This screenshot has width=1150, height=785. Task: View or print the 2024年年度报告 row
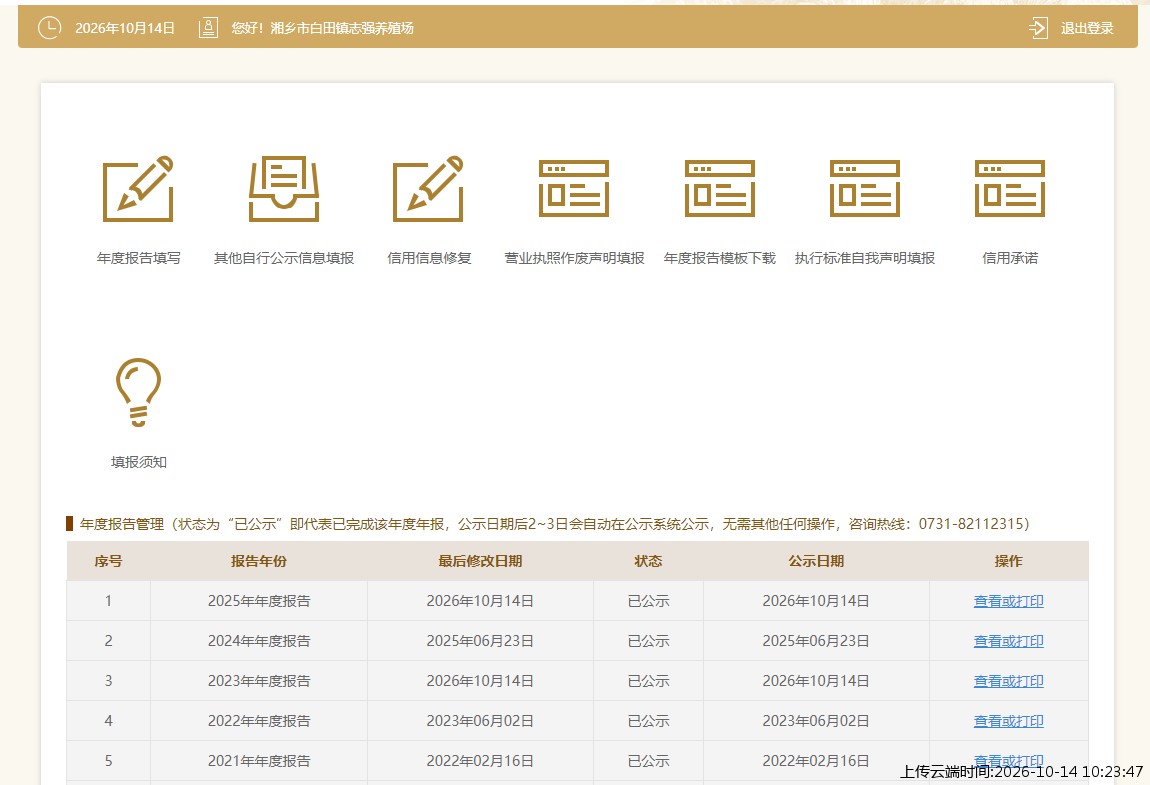[x=1008, y=640]
